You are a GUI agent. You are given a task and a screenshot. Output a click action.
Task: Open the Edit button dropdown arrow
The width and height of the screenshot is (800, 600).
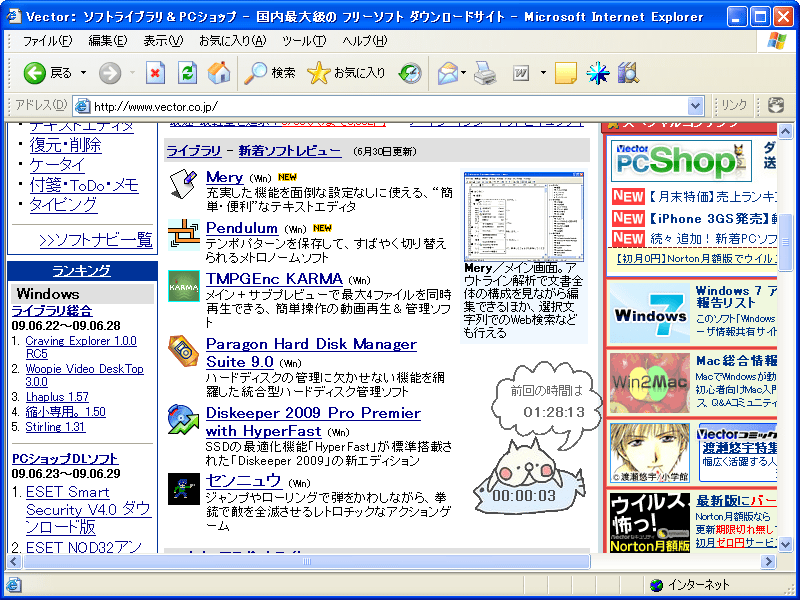(543, 73)
